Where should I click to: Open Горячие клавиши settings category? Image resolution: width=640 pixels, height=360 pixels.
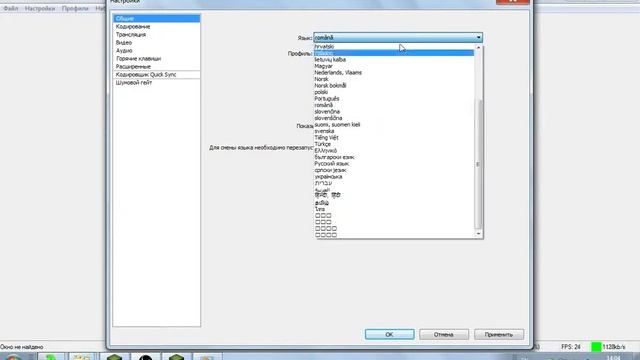tap(157, 59)
